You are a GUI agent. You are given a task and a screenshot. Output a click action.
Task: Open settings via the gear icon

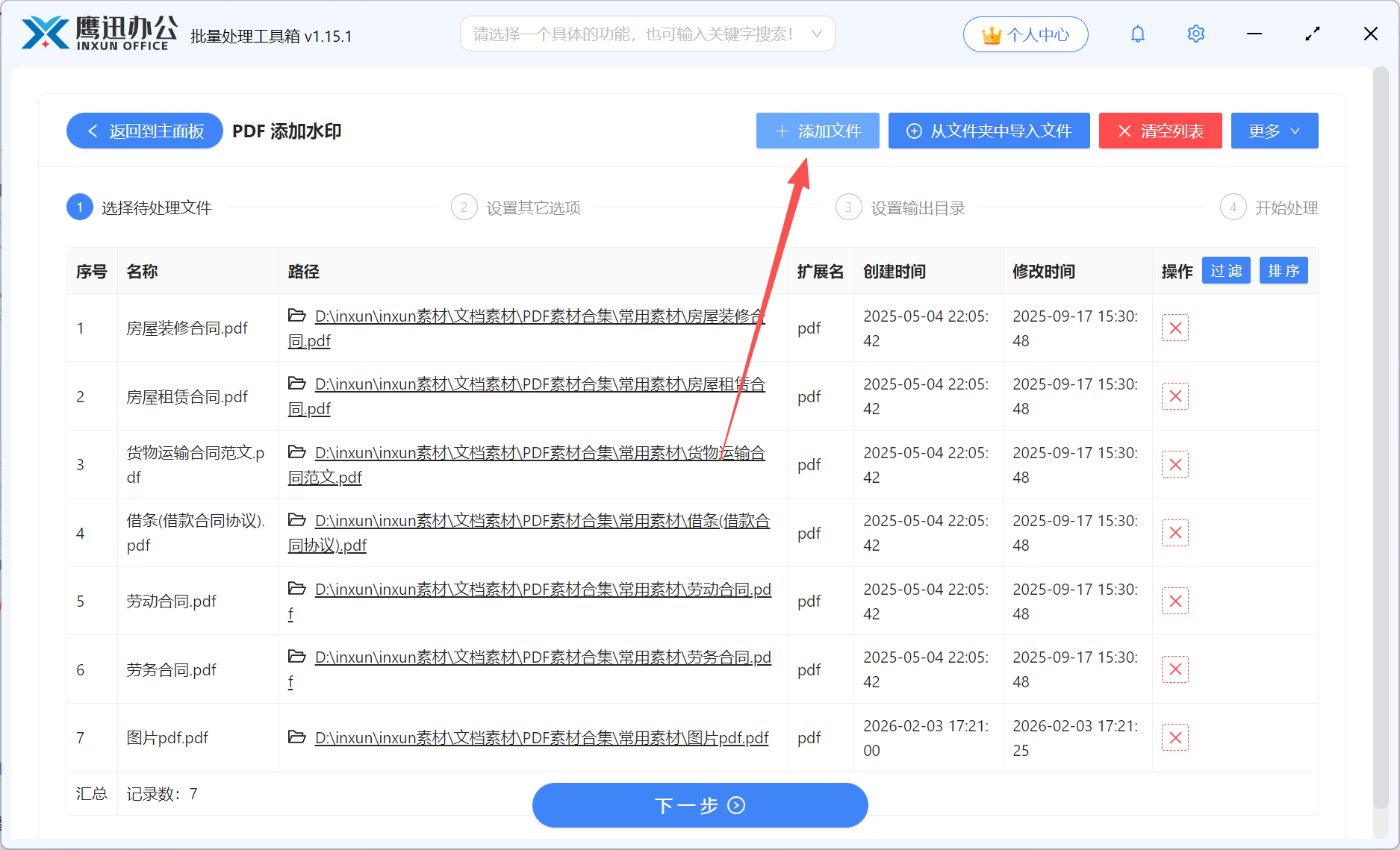[1195, 34]
